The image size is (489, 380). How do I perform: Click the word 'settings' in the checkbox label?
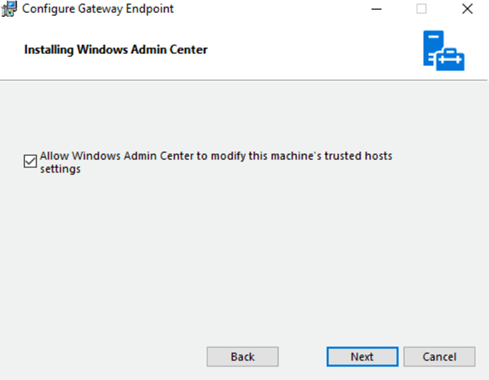pos(60,169)
